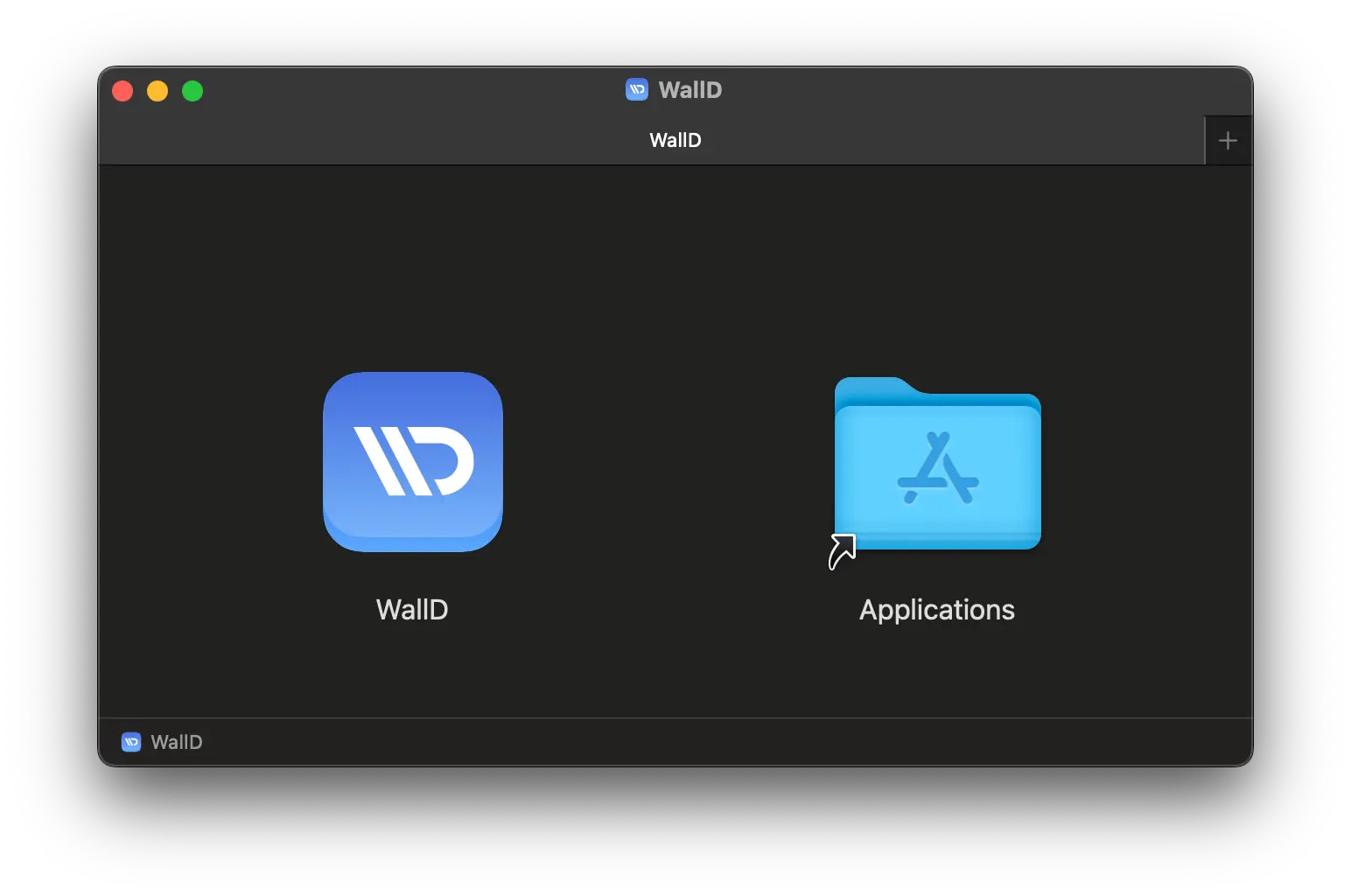This screenshot has width=1351, height=896.
Task: Click empty space between the two icons
Action: tap(674, 464)
